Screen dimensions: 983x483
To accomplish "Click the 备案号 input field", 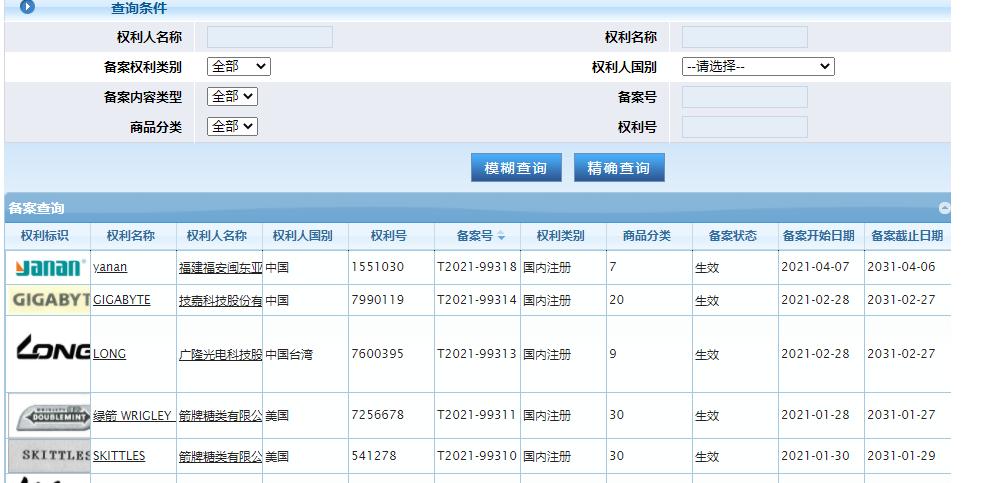I will (745, 97).
